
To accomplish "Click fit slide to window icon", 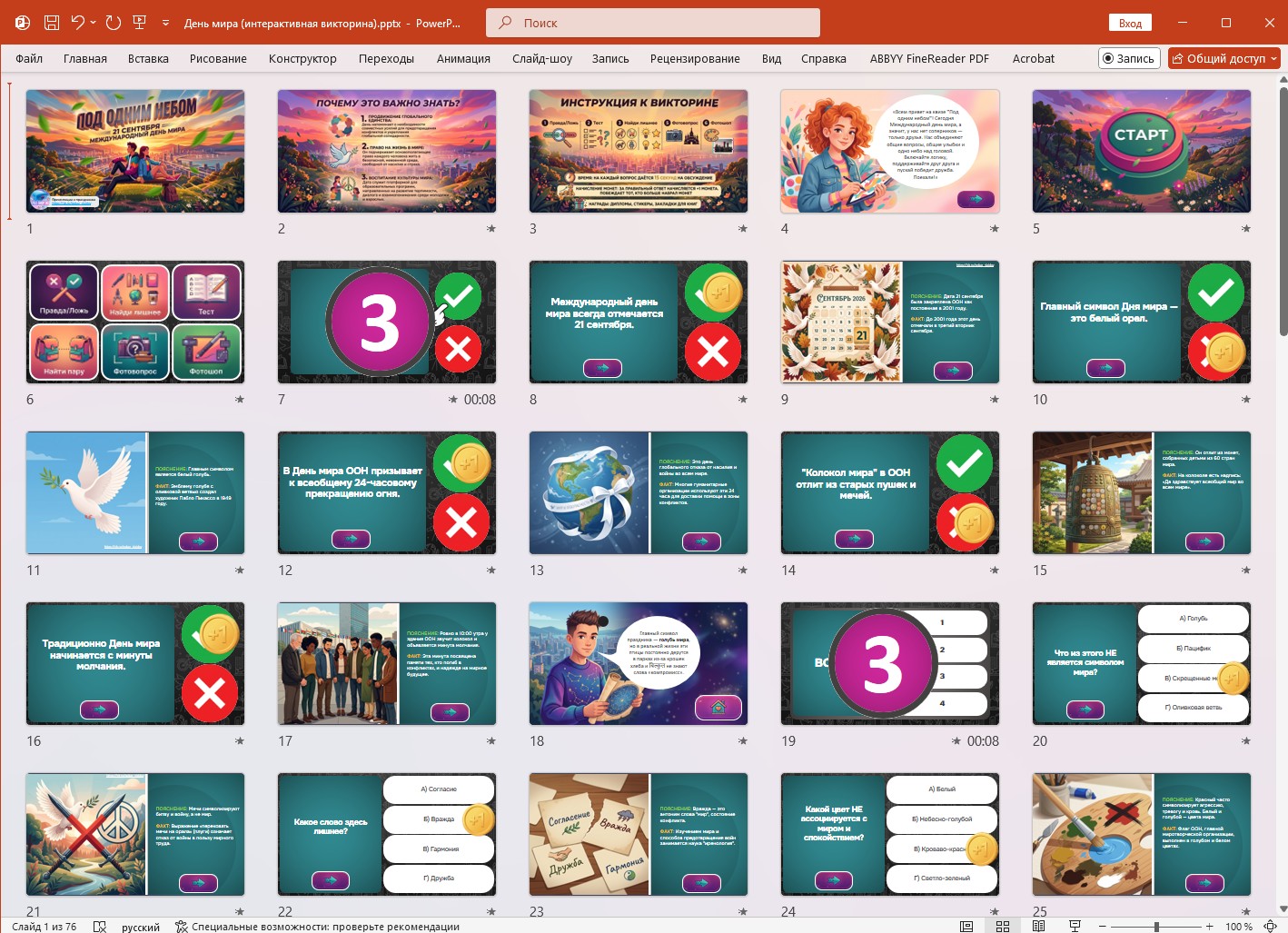I will coord(1271,926).
